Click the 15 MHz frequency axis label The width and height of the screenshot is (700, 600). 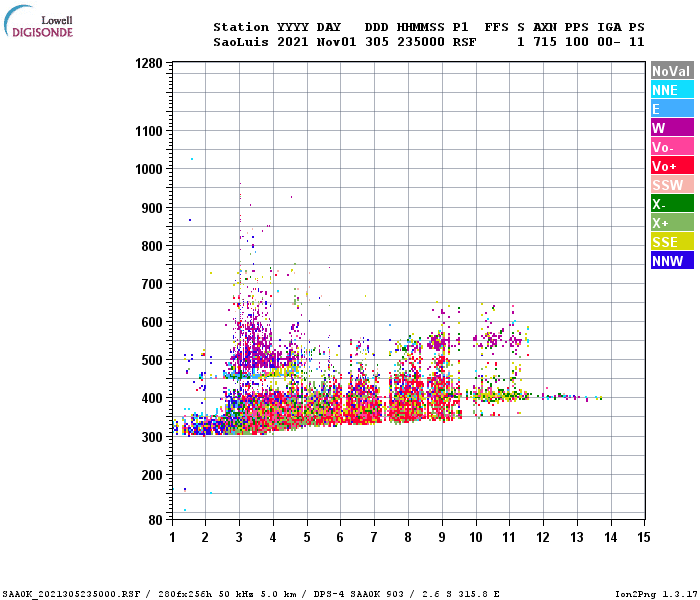tap(644, 537)
